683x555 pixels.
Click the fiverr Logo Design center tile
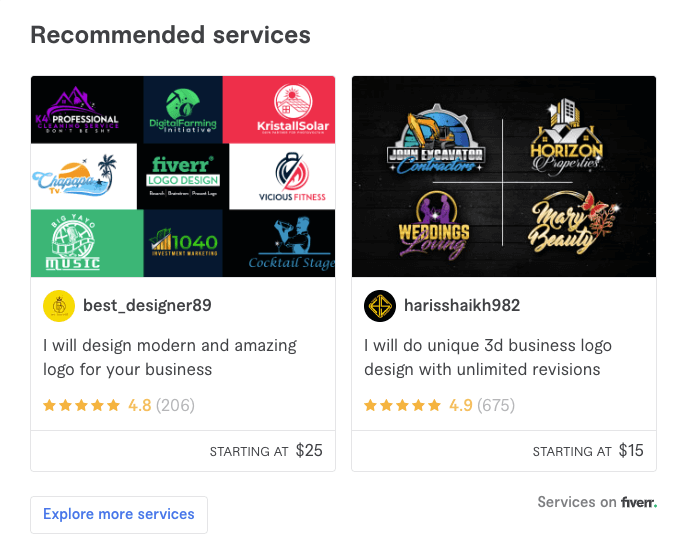(185, 175)
